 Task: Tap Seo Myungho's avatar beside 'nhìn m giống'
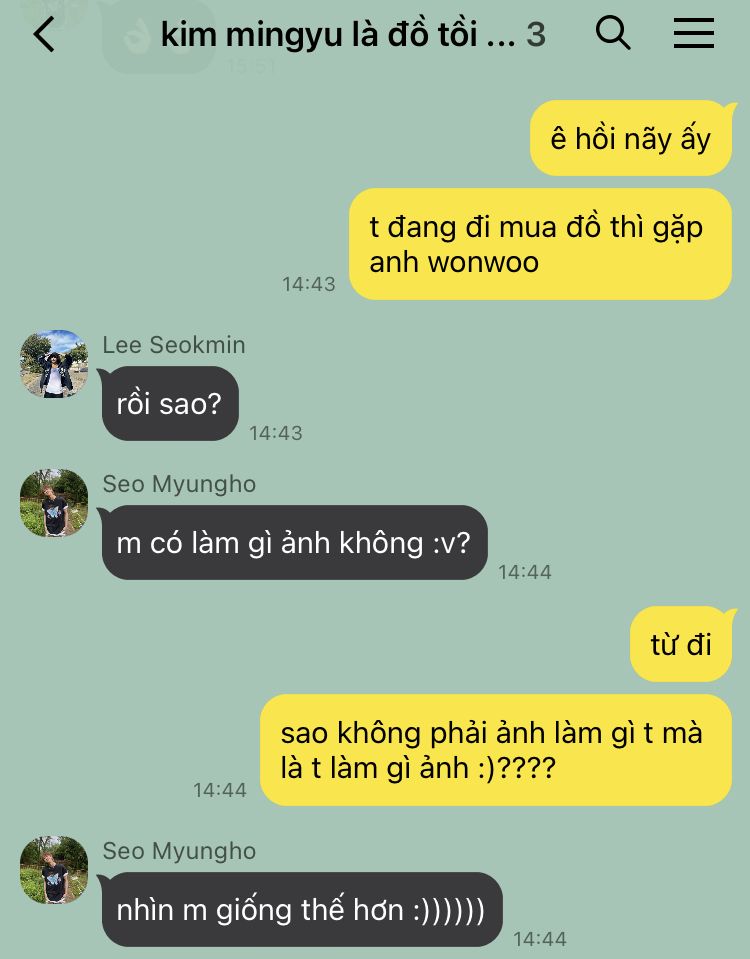pos(54,870)
